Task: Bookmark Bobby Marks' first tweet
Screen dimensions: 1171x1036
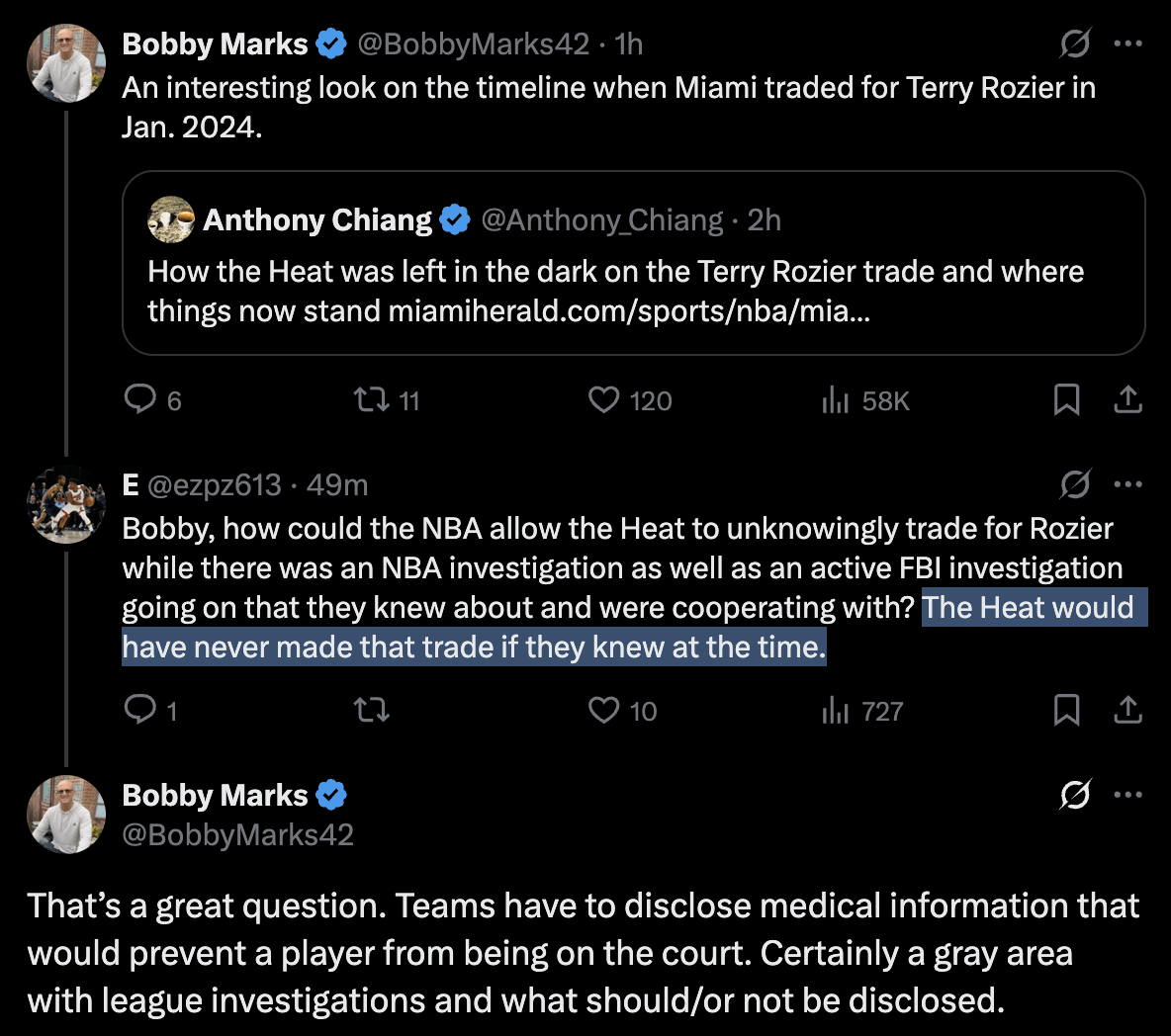Action: tap(1066, 399)
